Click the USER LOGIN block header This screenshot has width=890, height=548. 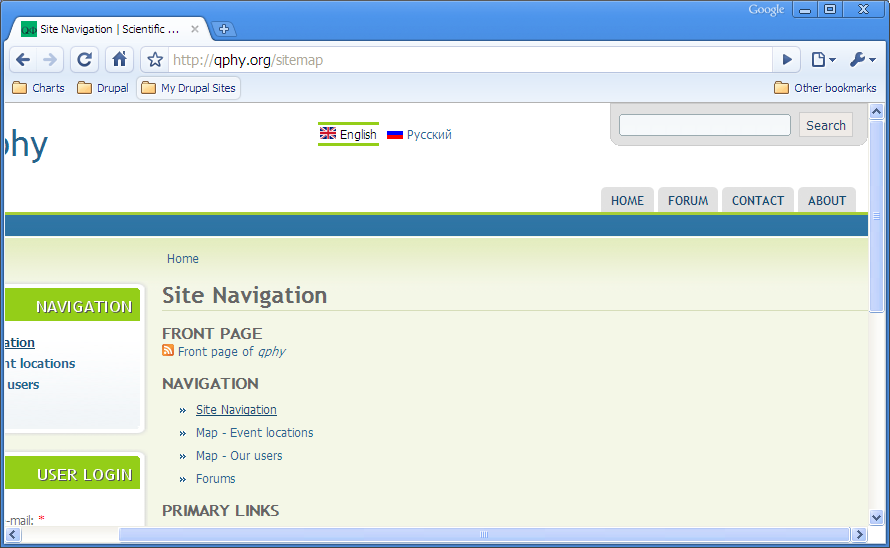73,474
